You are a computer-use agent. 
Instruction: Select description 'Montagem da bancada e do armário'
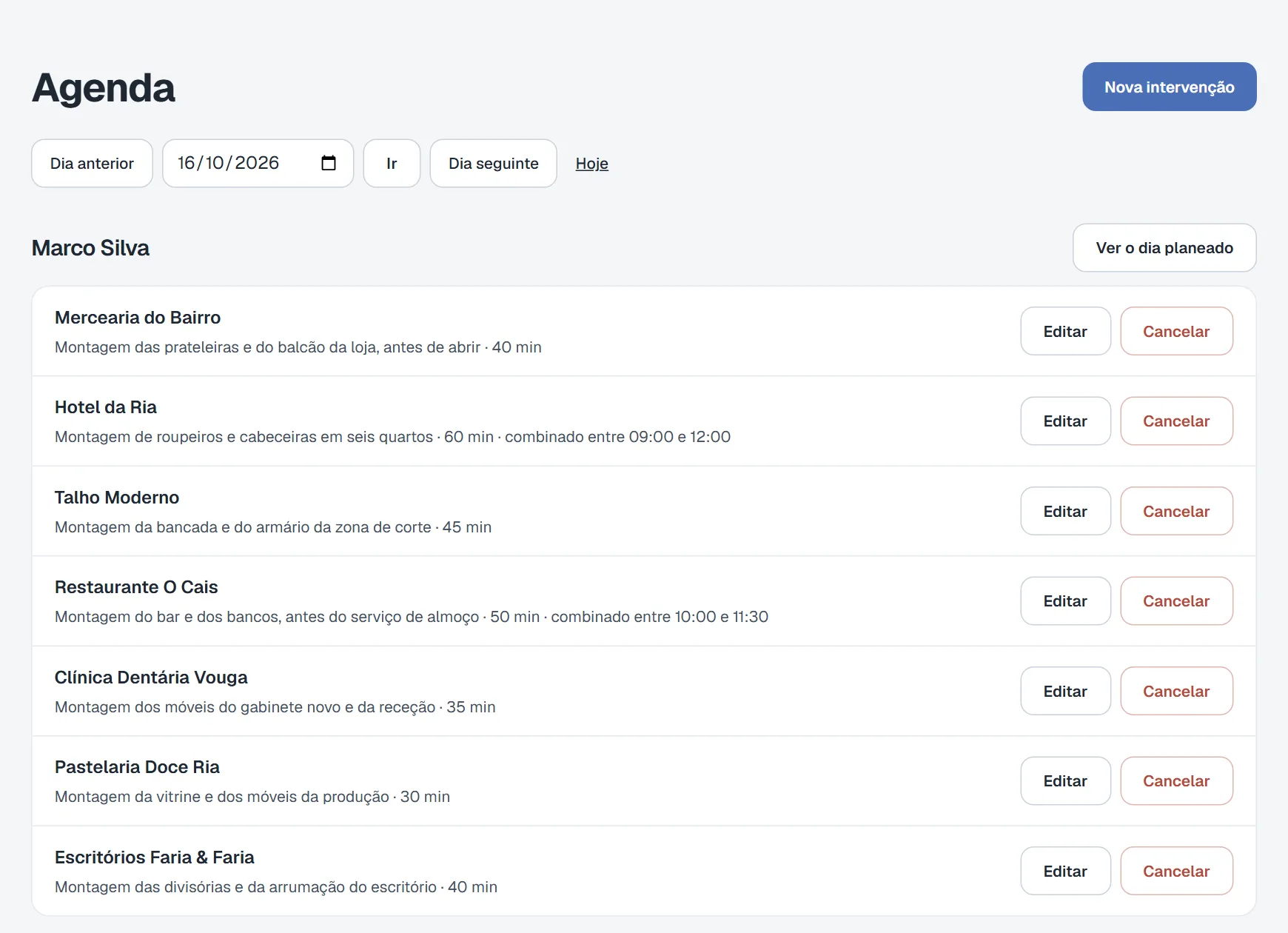pos(182,527)
